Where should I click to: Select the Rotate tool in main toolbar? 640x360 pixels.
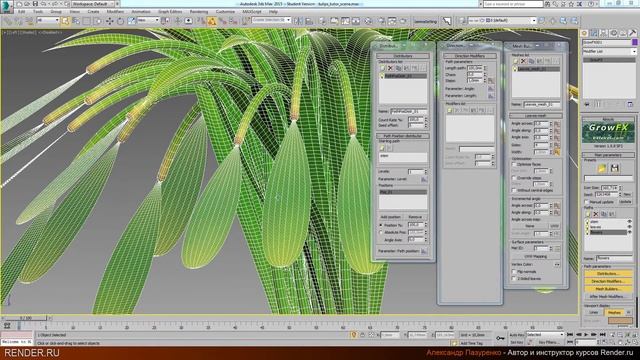click(120, 21)
